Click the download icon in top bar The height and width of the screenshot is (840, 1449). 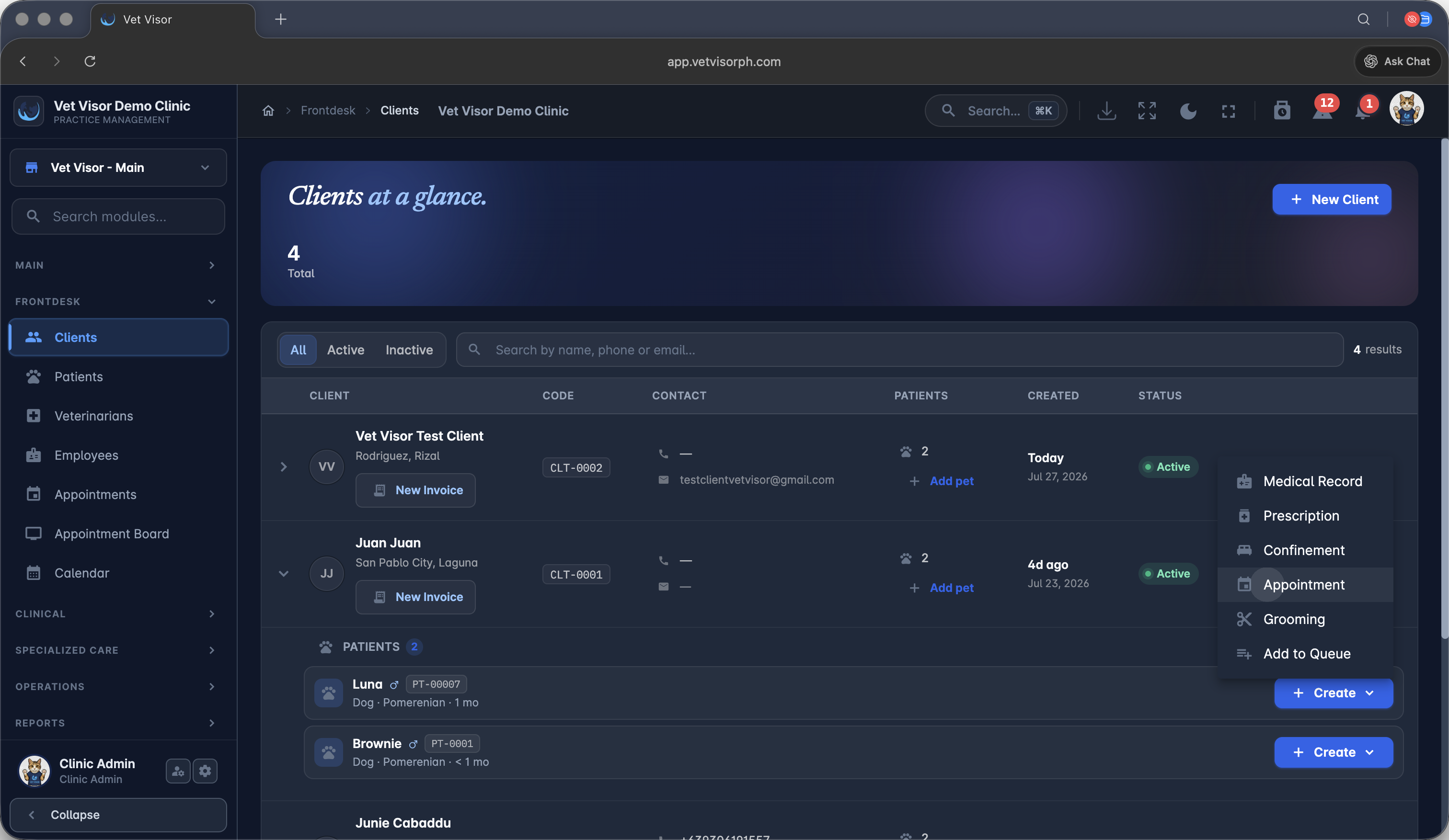pyautogui.click(x=1106, y=110)
